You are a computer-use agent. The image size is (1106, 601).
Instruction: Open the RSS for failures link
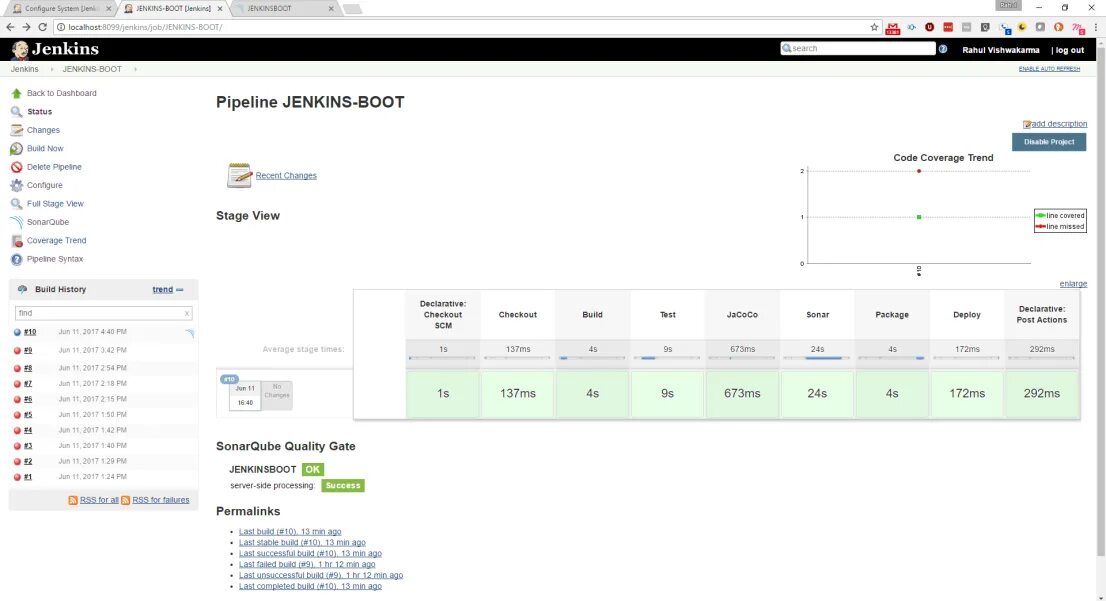pyautogui.click(x=161, y=500)
